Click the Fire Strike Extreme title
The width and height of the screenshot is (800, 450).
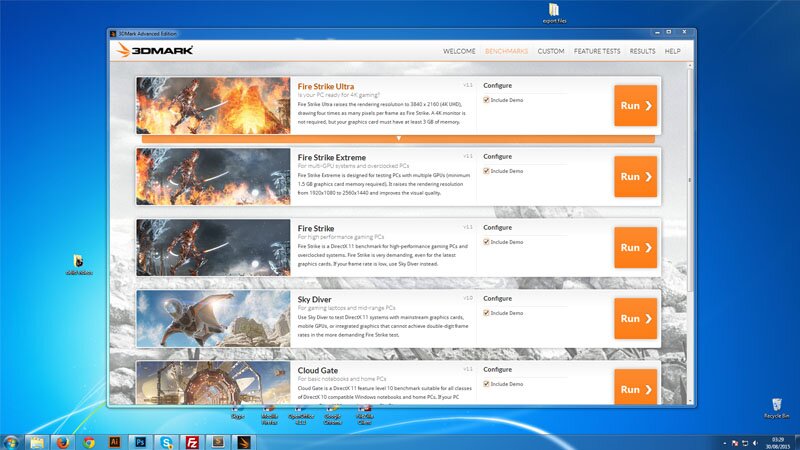pos(332,157)
